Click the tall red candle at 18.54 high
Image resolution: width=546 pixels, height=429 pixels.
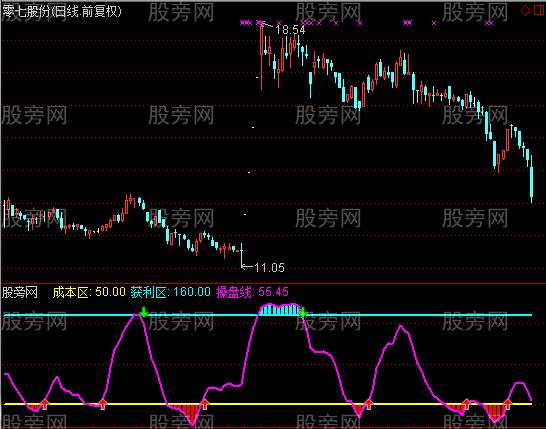click(x=262, y=57)
